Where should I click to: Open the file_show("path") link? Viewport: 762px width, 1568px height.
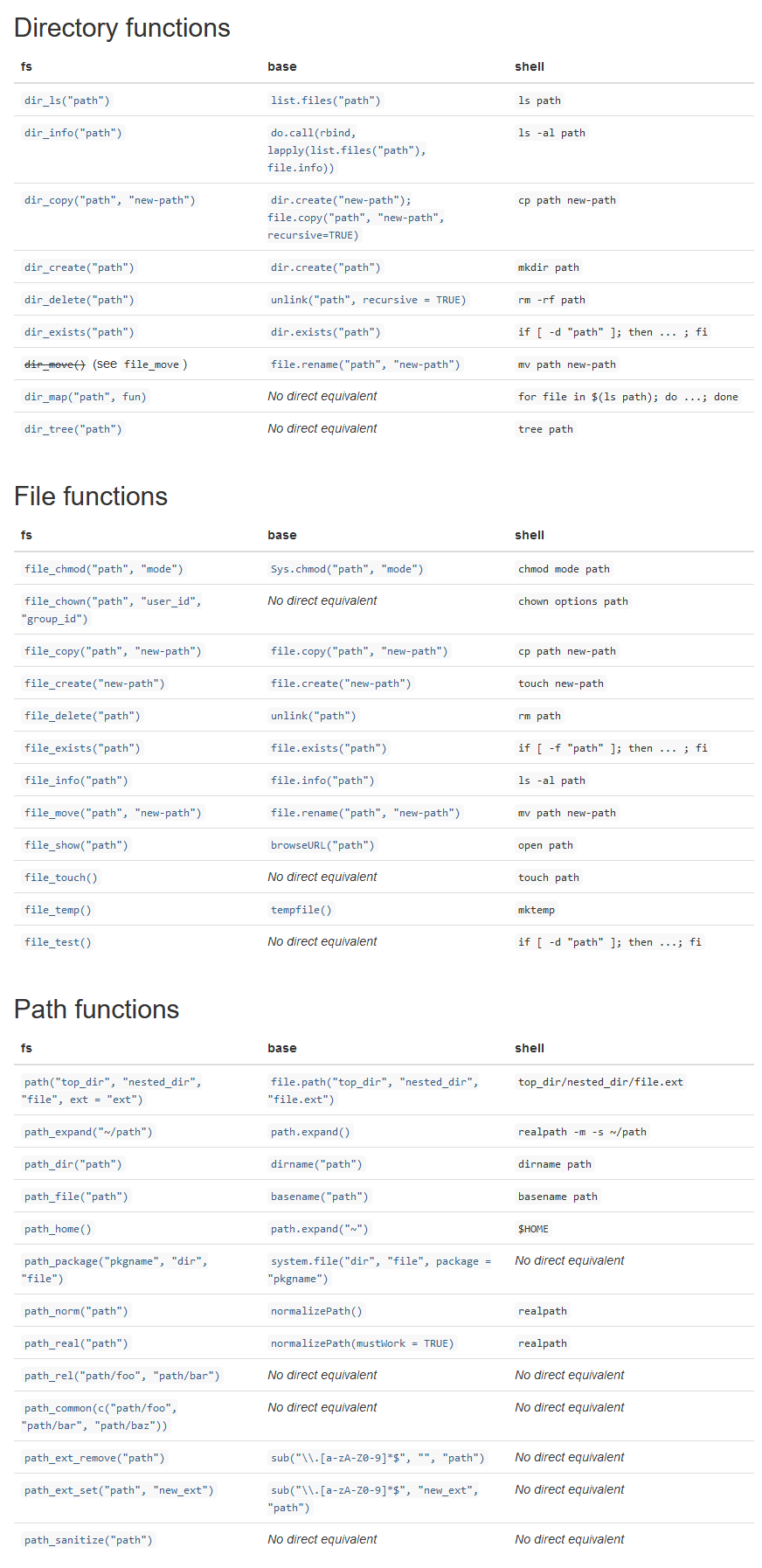(x=76, y=845)
